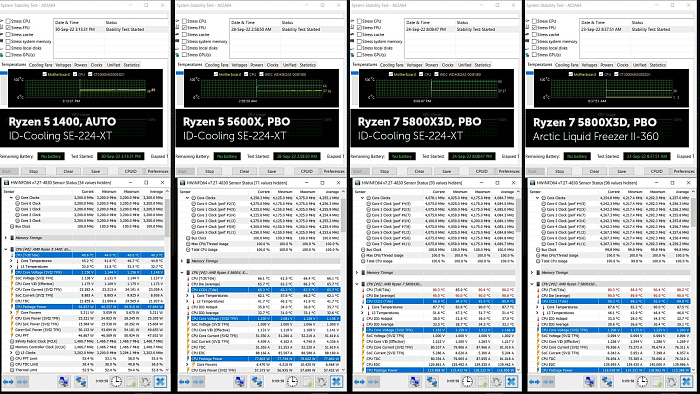Image resolution: width=700 pixels, height=394 pixels.
Task: Click the network connection icon in Ryzen 5 5600X HWiNFO toolbar
Action: [x=257, y=382]
